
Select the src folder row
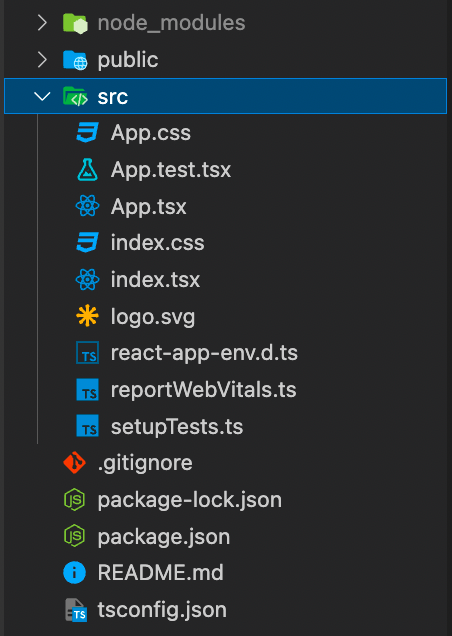pyautogui.click(x=225, y=96)
